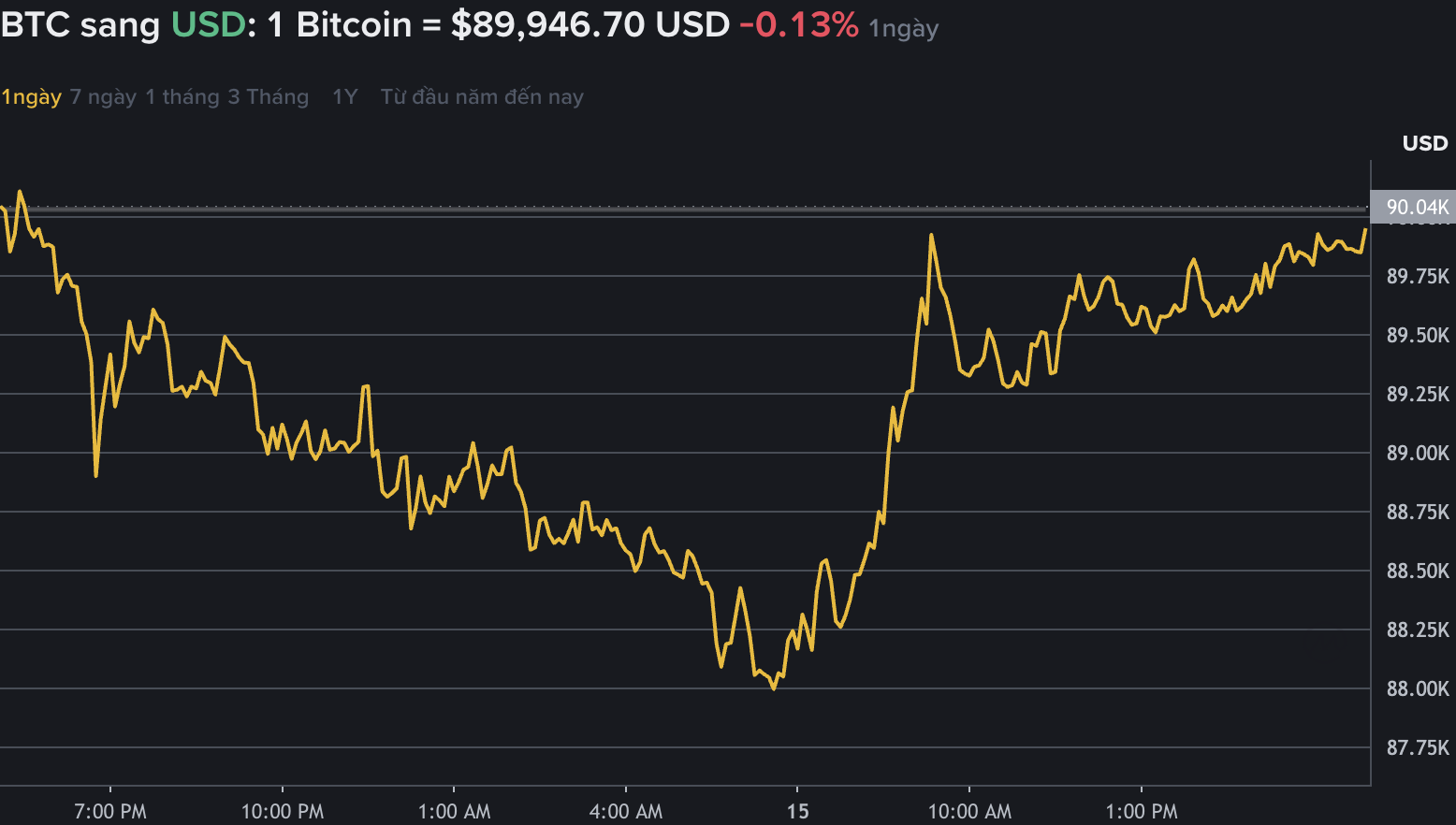Click the yellow price line at its peak

tap(21, 190)
